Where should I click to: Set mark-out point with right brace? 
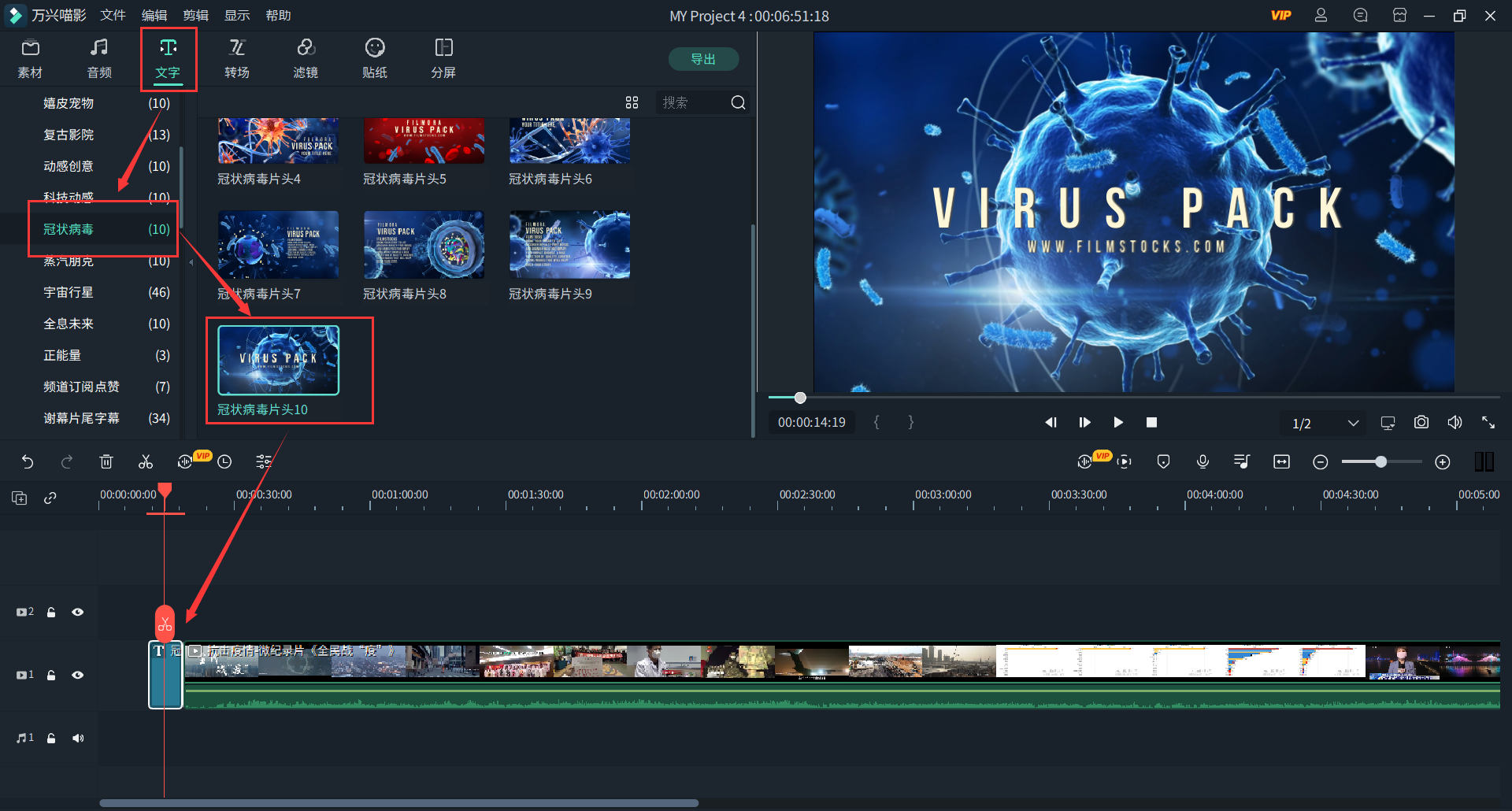tap(911, 422)
